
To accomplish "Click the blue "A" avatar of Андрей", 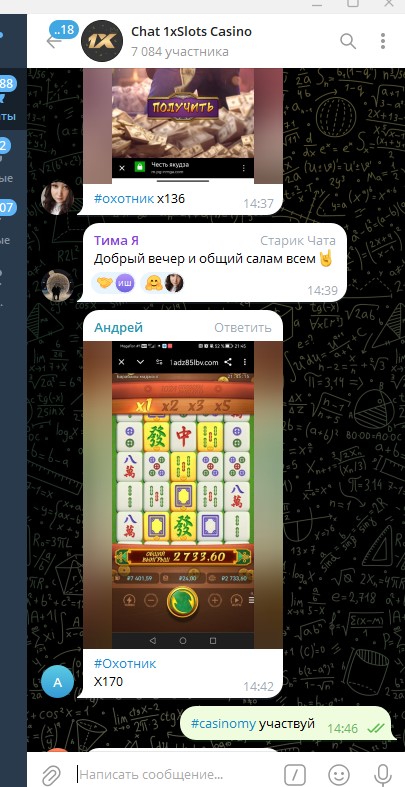I will tap(57, 682).
